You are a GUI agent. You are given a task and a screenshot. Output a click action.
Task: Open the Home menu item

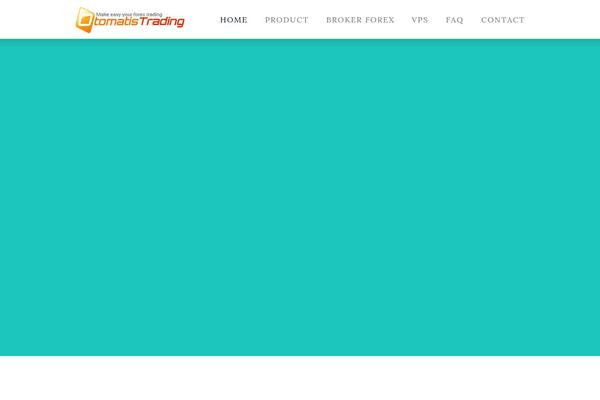tap(233, 20)
